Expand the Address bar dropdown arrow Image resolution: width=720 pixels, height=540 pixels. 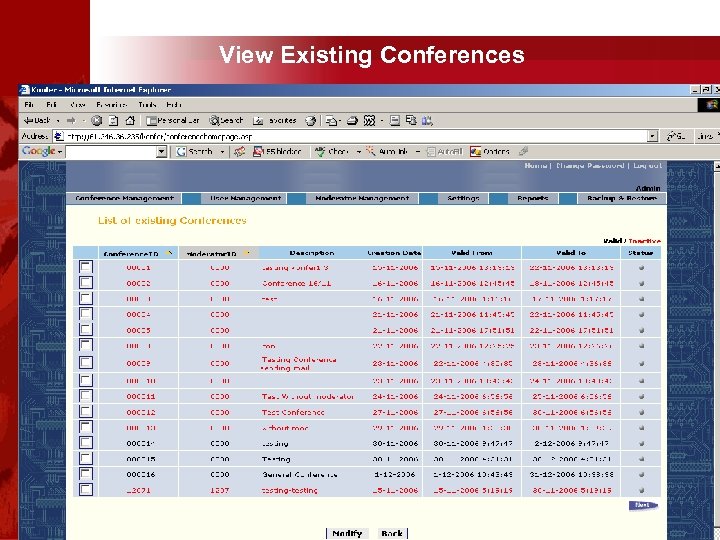pyautogui.click(x=652, y=136)
